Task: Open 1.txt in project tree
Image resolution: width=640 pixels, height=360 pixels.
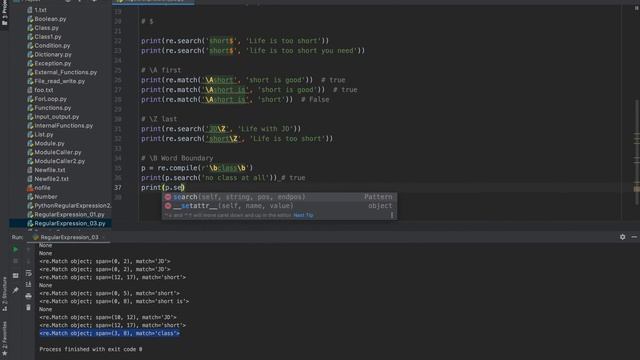Action: 40,10
